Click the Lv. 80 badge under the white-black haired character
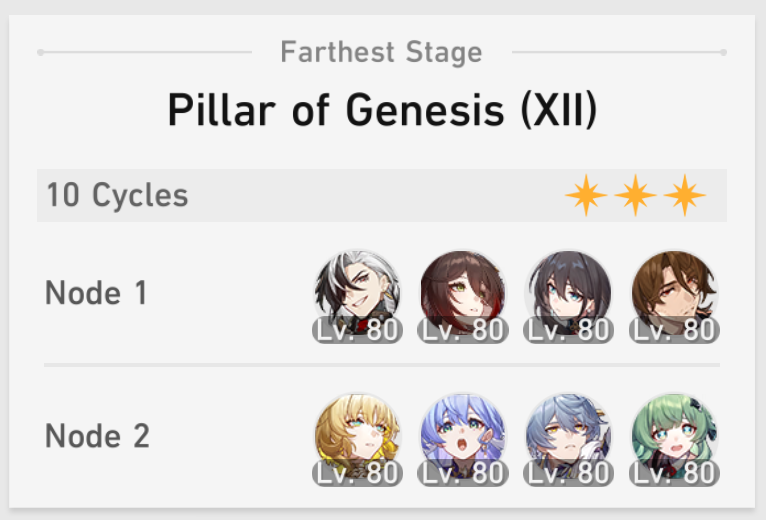 (357, 330)
